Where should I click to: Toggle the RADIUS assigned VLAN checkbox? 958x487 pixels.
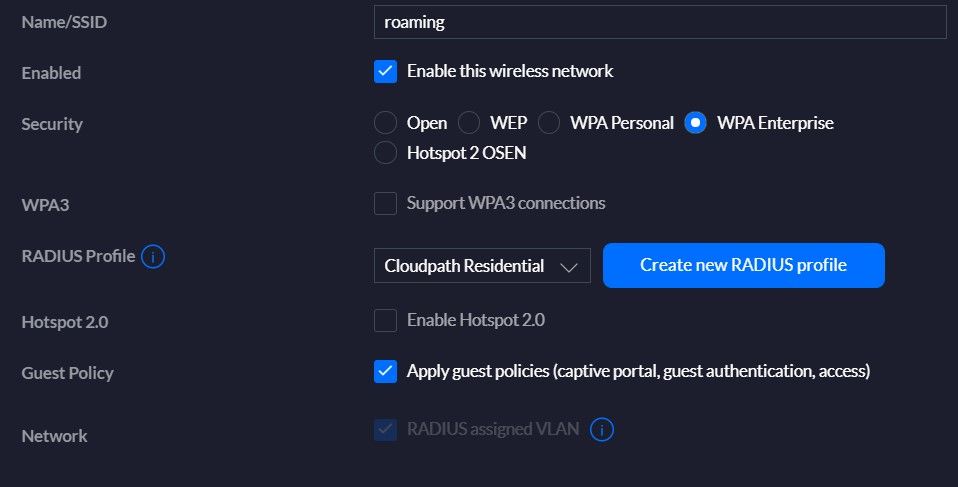[385, 430]
